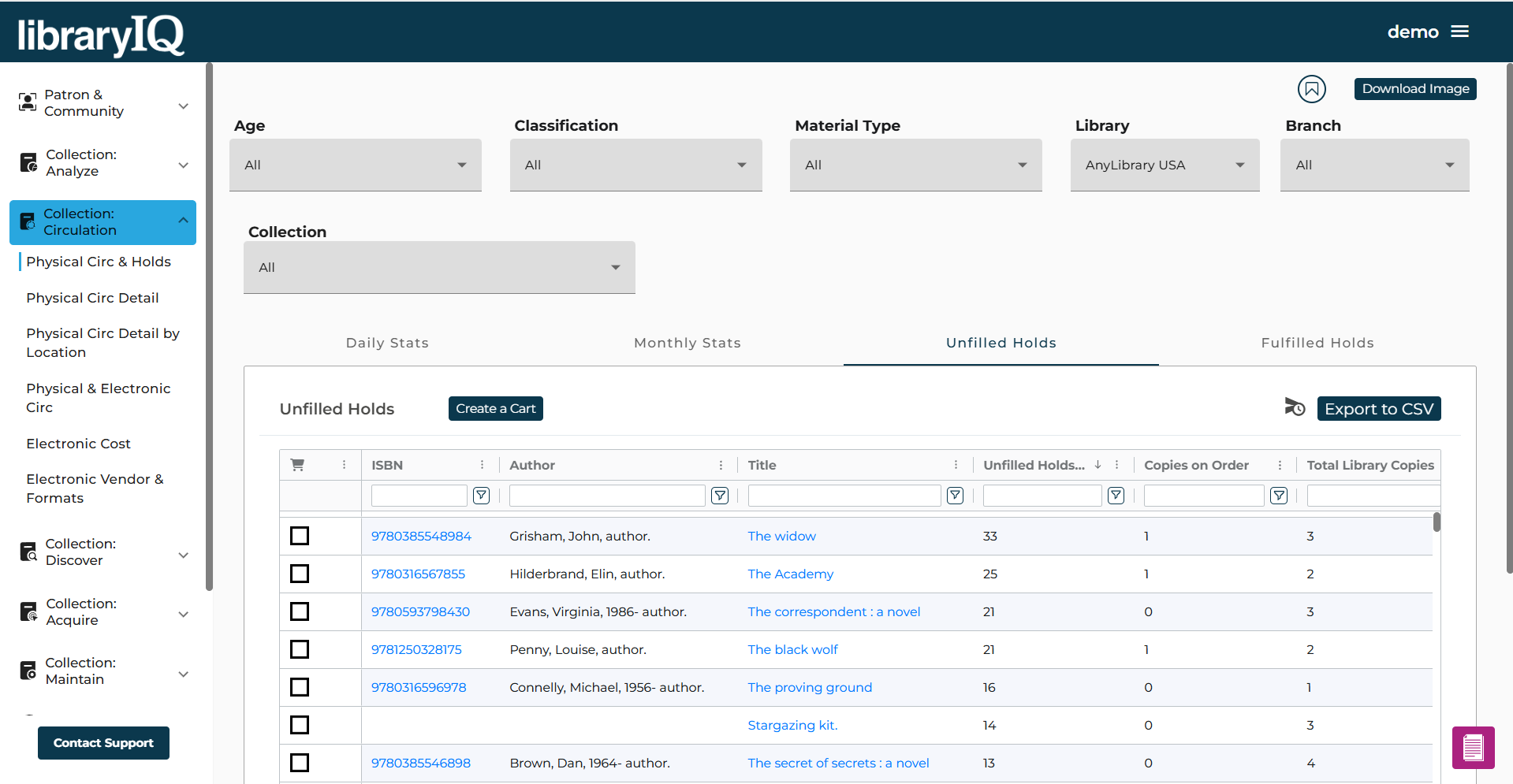1513x784 pixels.
Task: Check the box for The correspondent
Action: coord(300,611)
